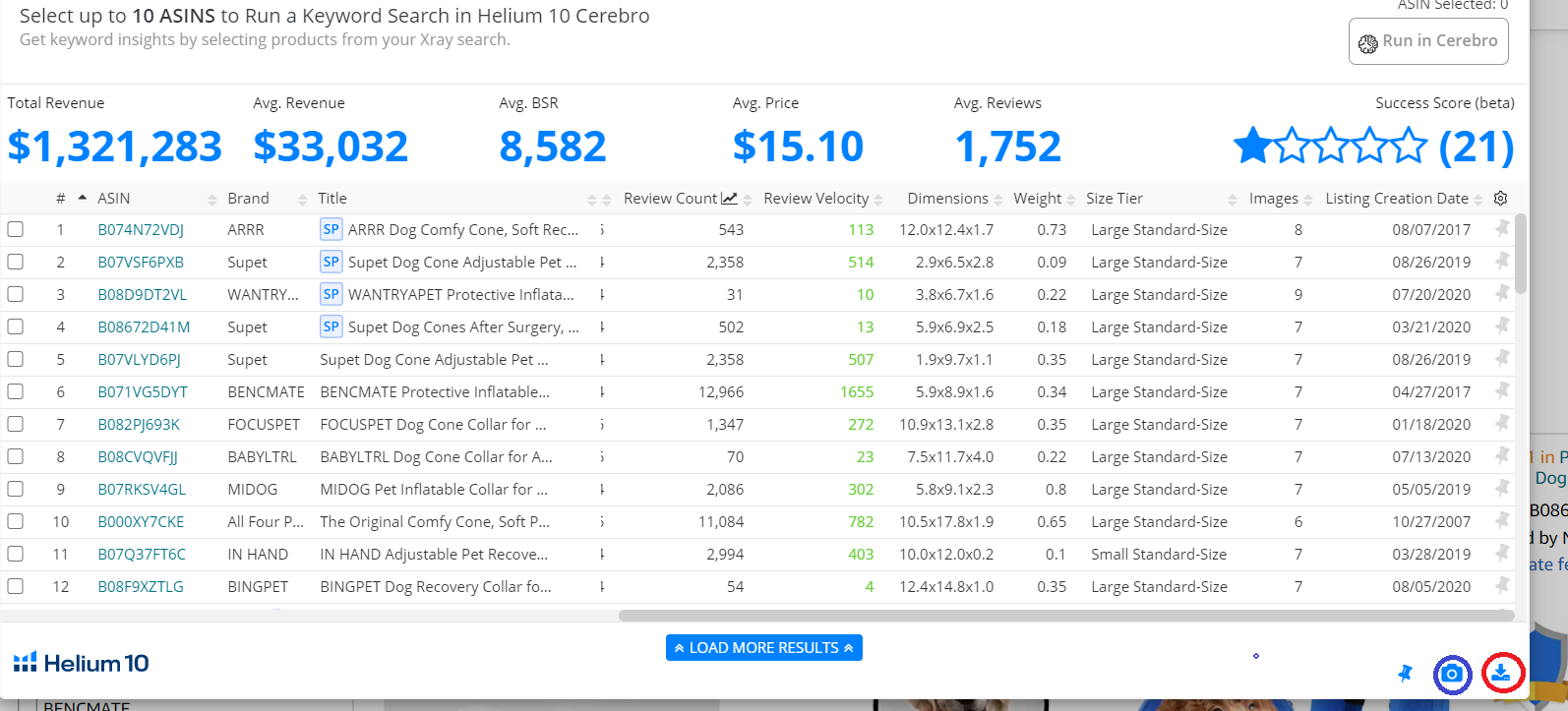
Task: Pin the All Four Paws row B000XY7CKE
Action: (1502, 520)
